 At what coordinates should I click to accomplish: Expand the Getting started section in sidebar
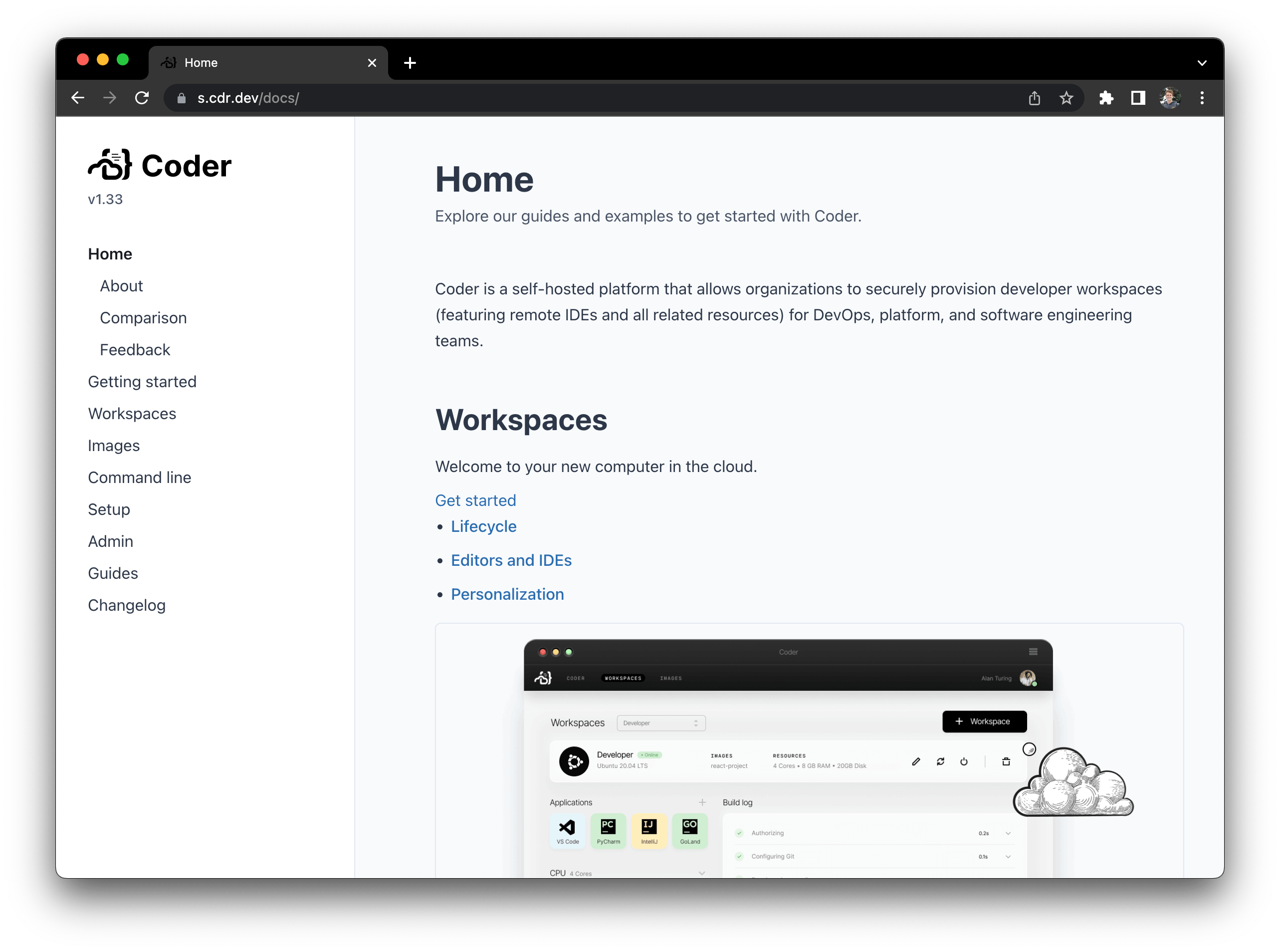click(143, 381)
